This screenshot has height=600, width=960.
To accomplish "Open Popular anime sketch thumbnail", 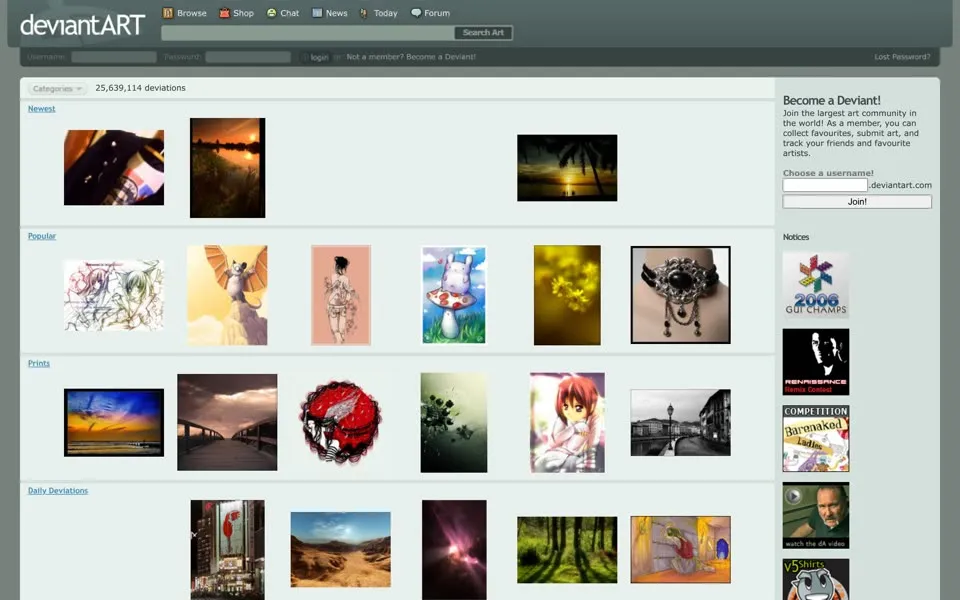I will 114,295.
